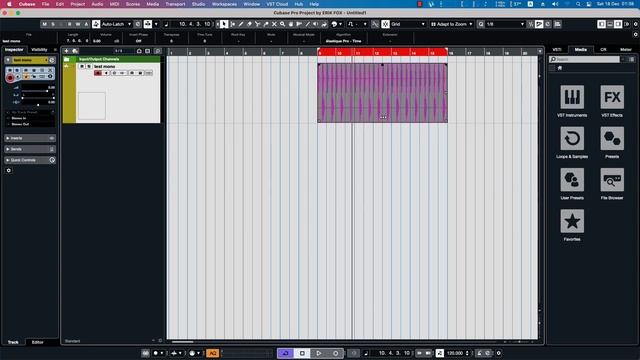Viewport: 640px width, 360px height.
Task: Expand the Sends section
Action: click(x=30, y=149)
